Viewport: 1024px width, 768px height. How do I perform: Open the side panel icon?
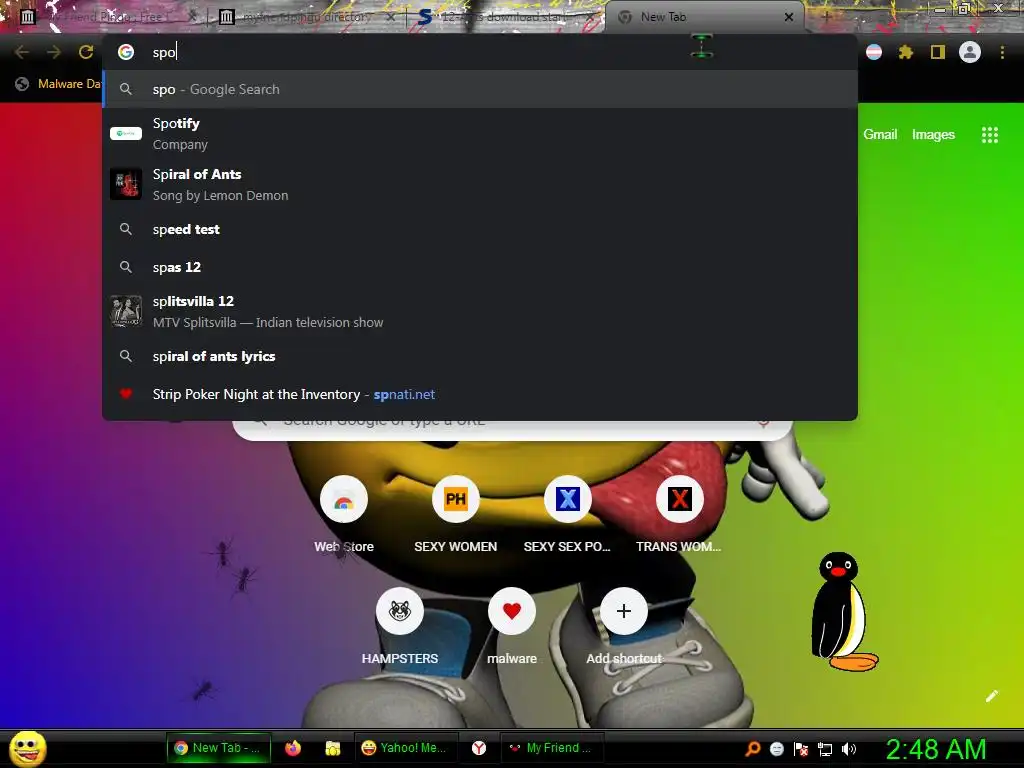938,52
